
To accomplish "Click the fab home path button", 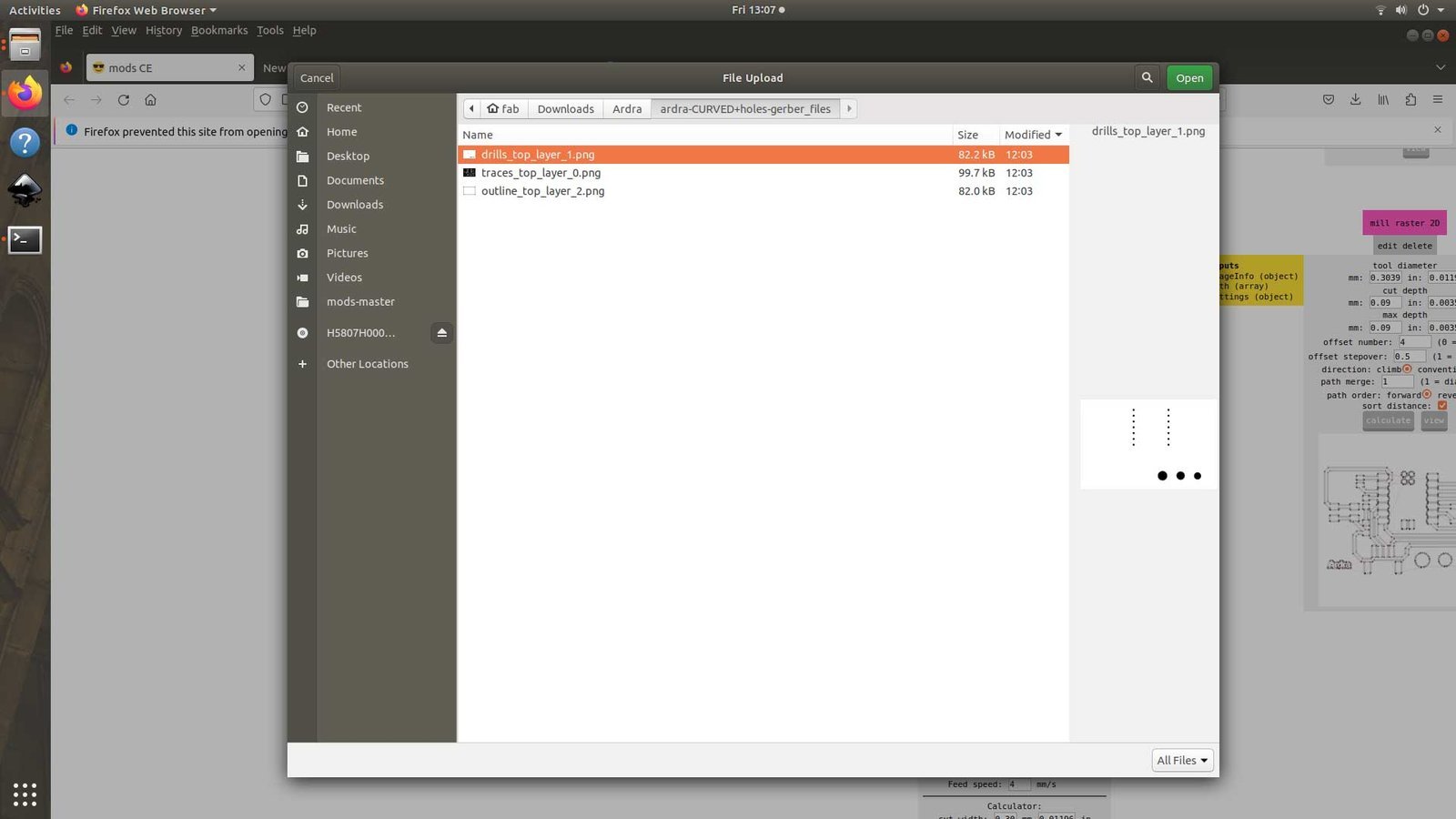I will coord(503,108).
